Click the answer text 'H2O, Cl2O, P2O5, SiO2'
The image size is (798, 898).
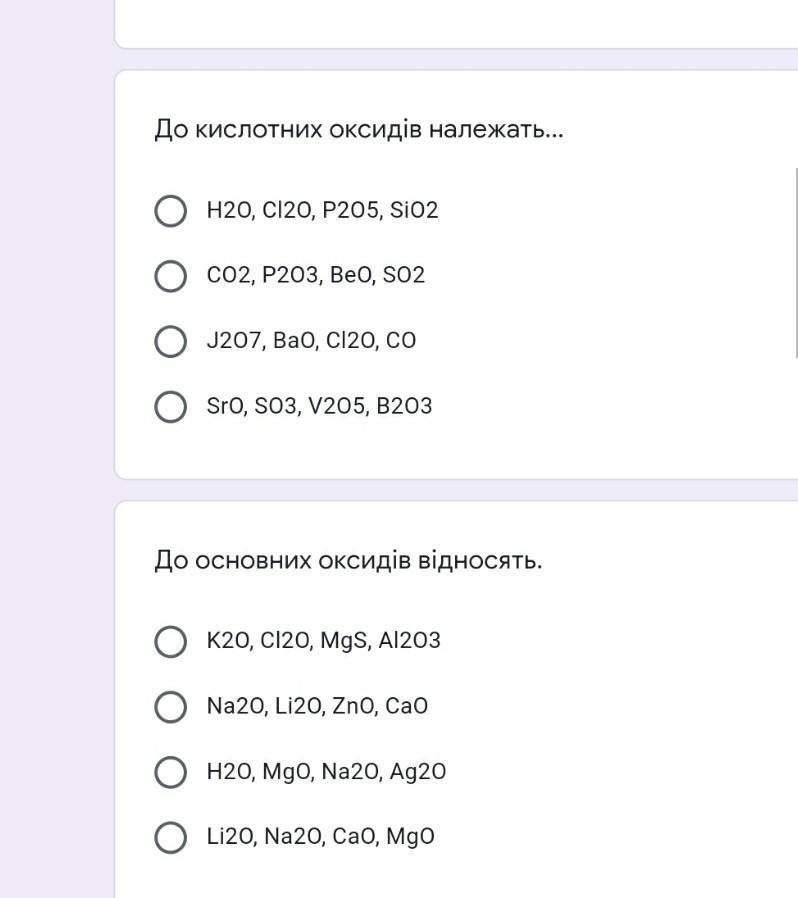pos(322,211)
